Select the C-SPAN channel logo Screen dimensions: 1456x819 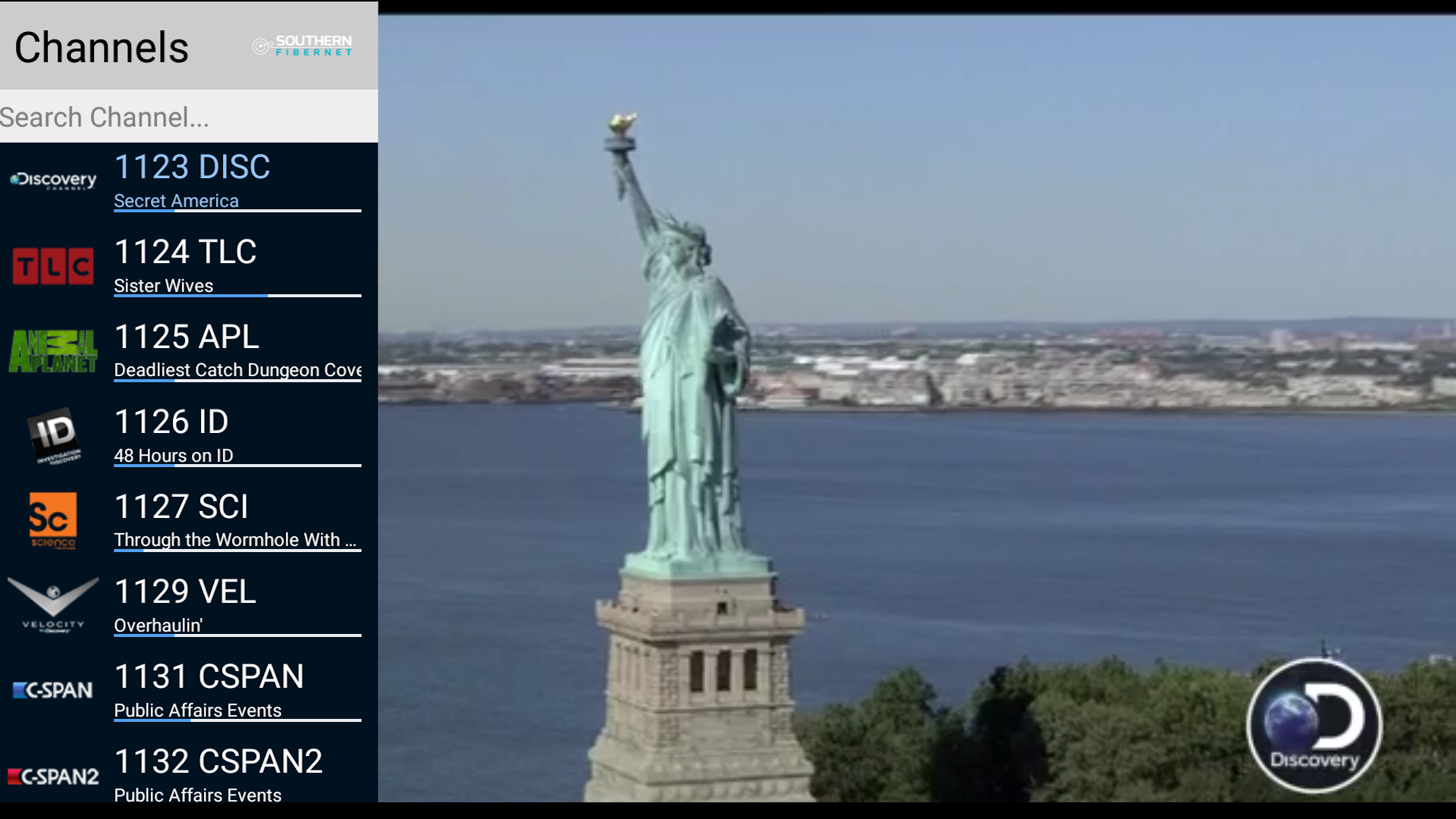coord(52,690)
